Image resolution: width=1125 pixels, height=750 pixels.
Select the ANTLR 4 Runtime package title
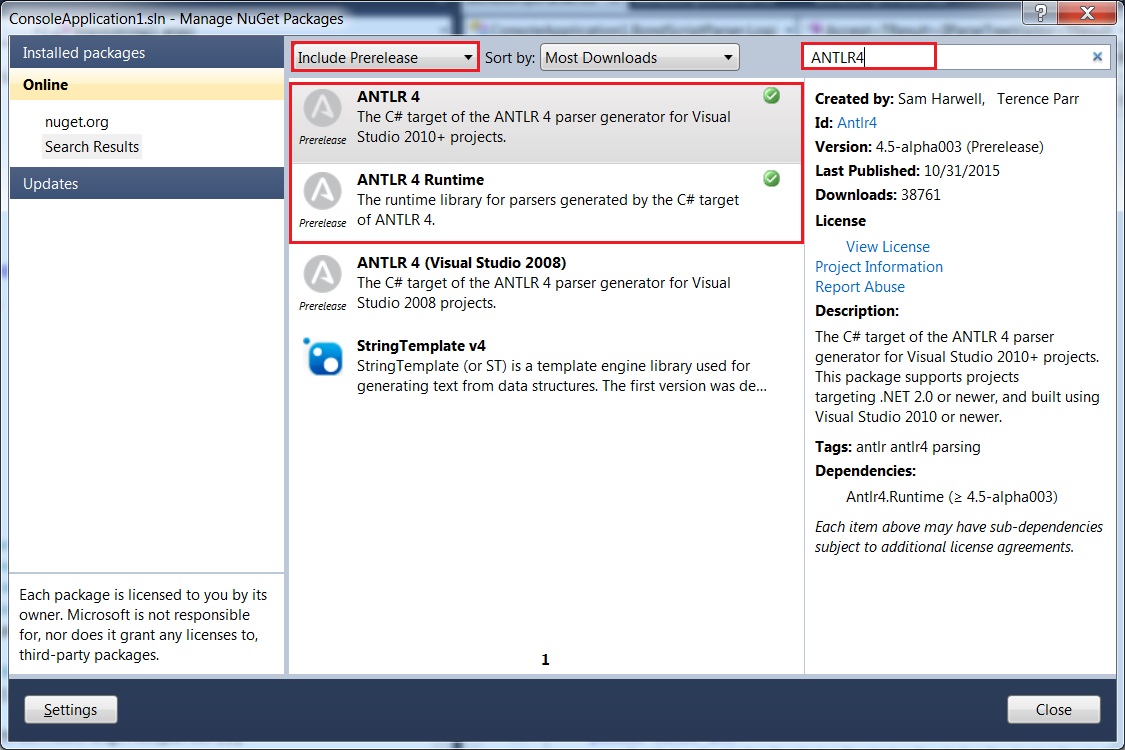pos(420,179)
